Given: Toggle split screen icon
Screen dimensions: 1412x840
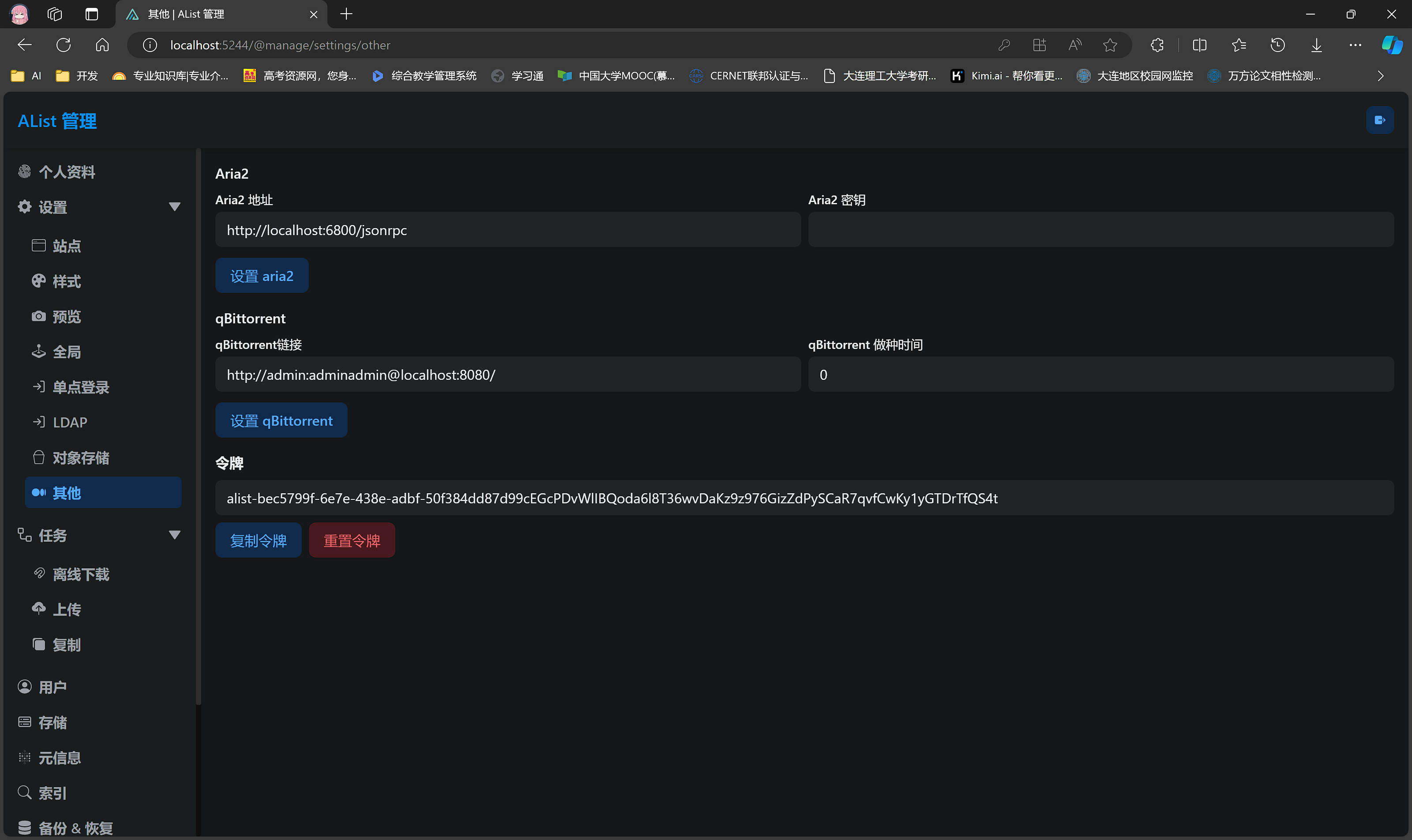Looking at the screenshot, I should (x=1200, y=45).
